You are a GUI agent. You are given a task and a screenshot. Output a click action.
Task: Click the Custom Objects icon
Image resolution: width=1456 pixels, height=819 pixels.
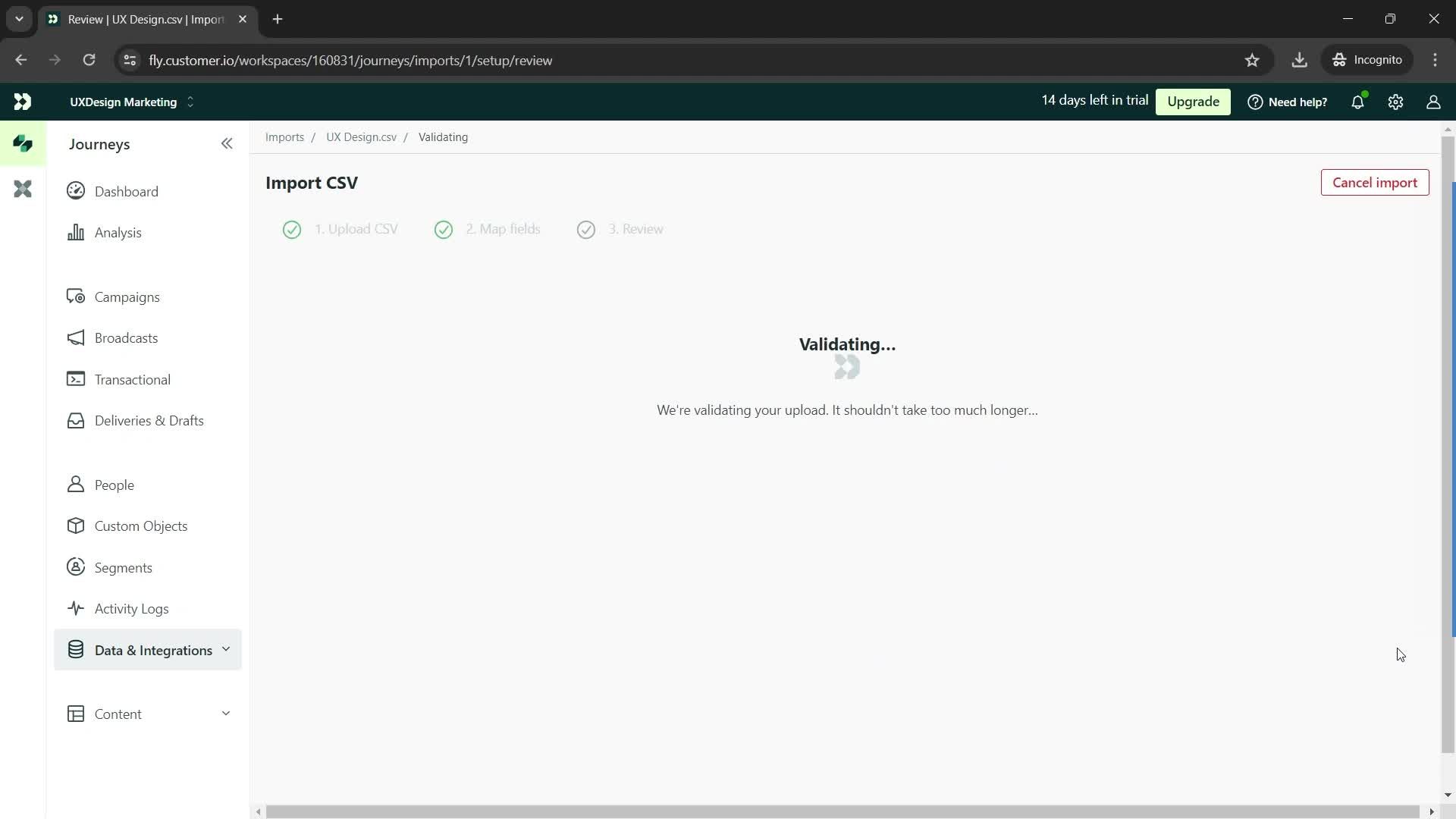[x=76, y=526]
